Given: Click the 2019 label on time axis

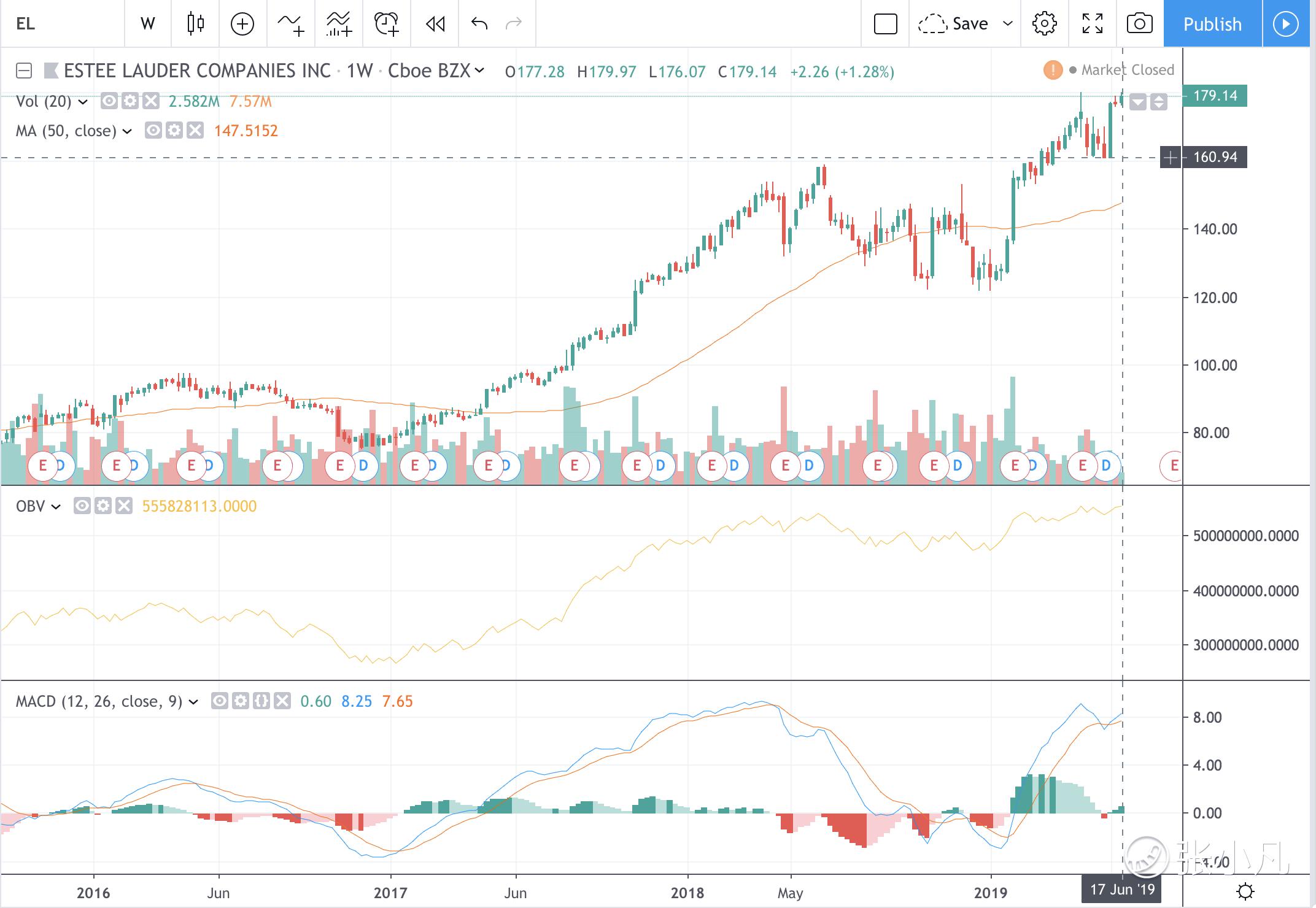Looking at the screenshot, I should 991,893.
